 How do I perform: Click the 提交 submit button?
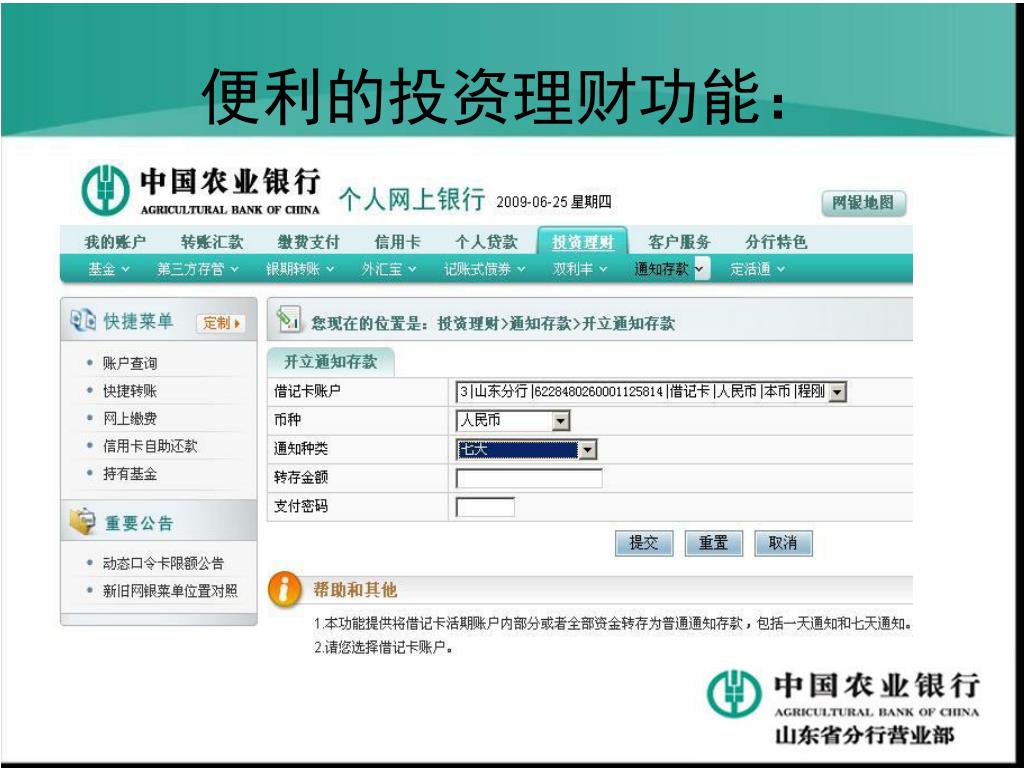click(x=643, y=543)
